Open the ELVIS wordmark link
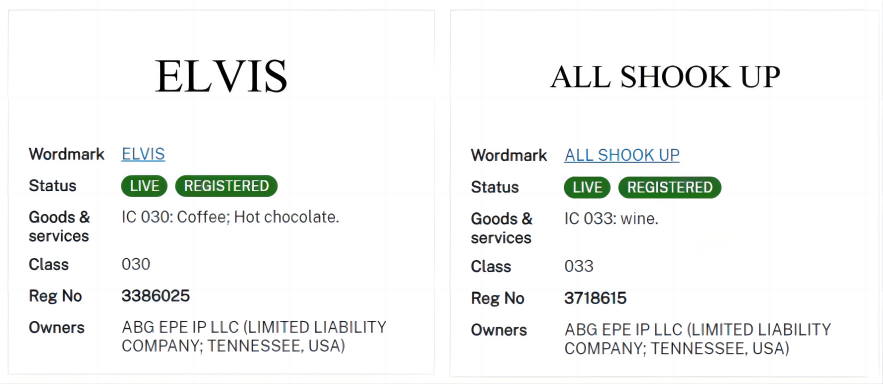 click(143, 154)
